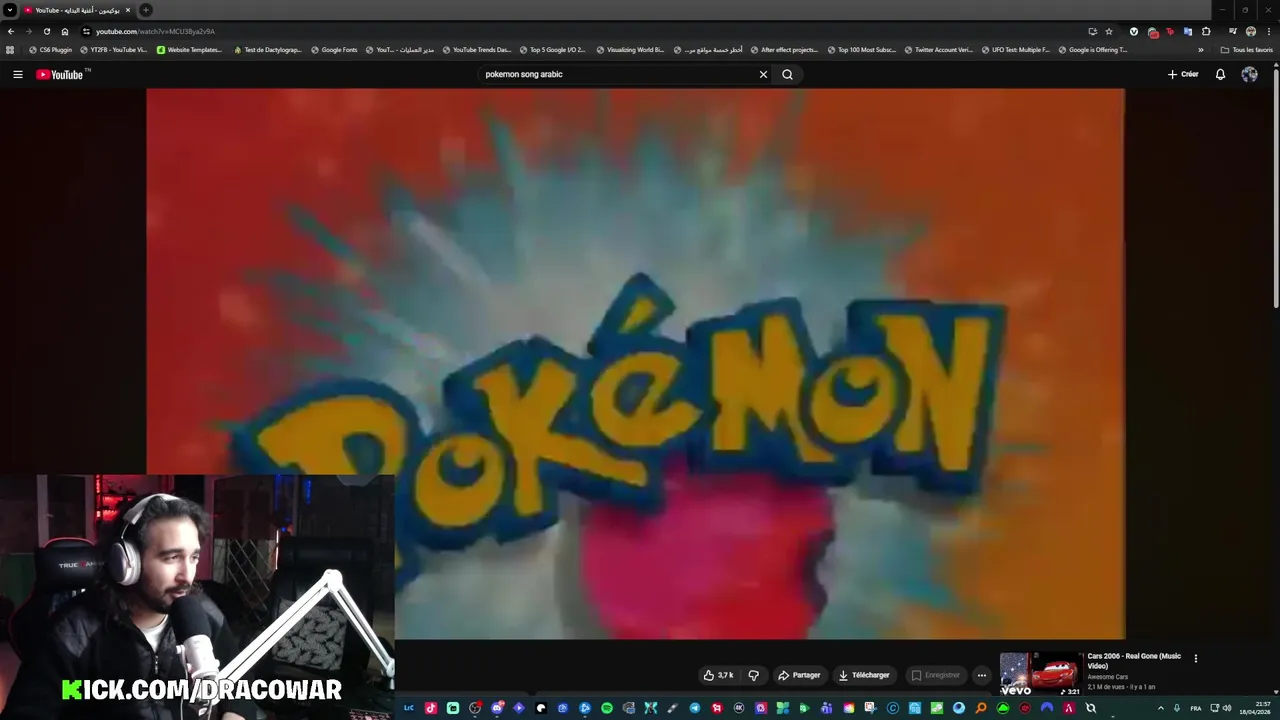
Task: Like the video showing 3,7 k
Action: pos(719,675)
